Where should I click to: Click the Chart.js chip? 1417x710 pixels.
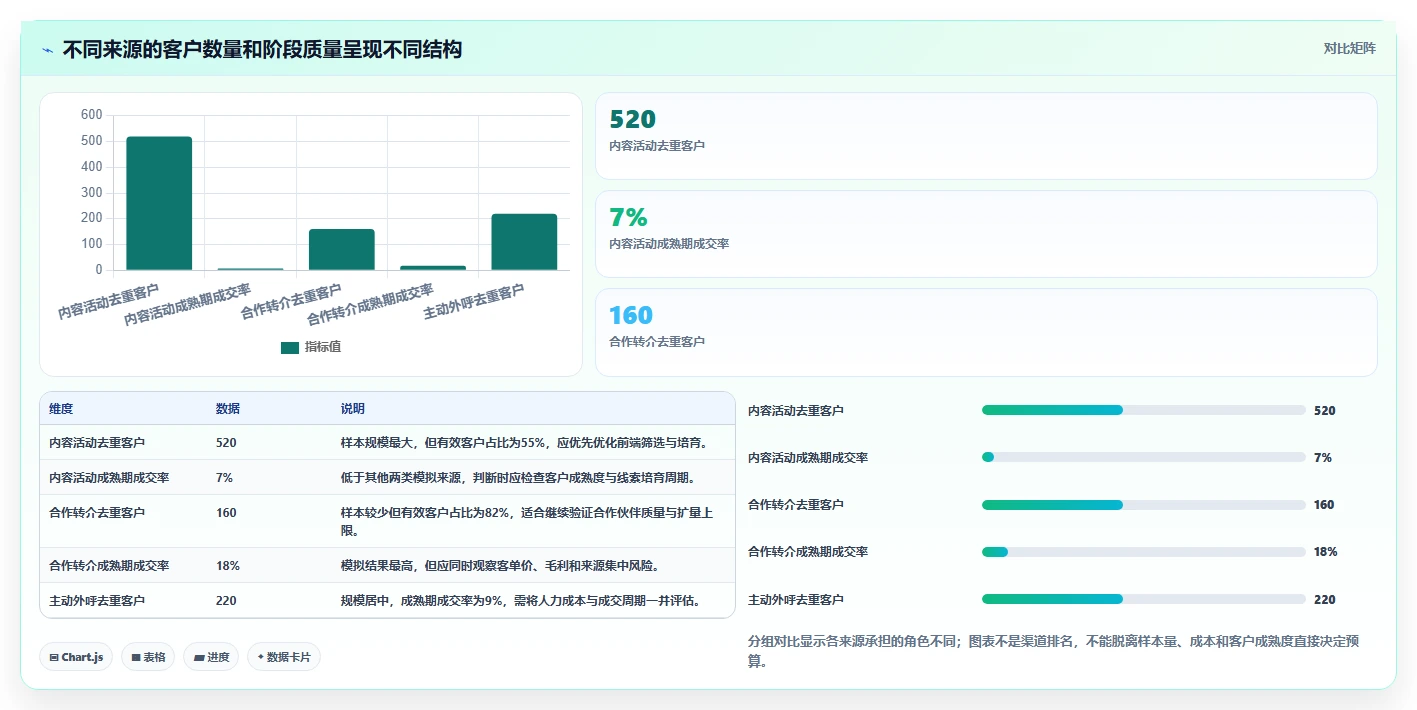tap(77, 657)
